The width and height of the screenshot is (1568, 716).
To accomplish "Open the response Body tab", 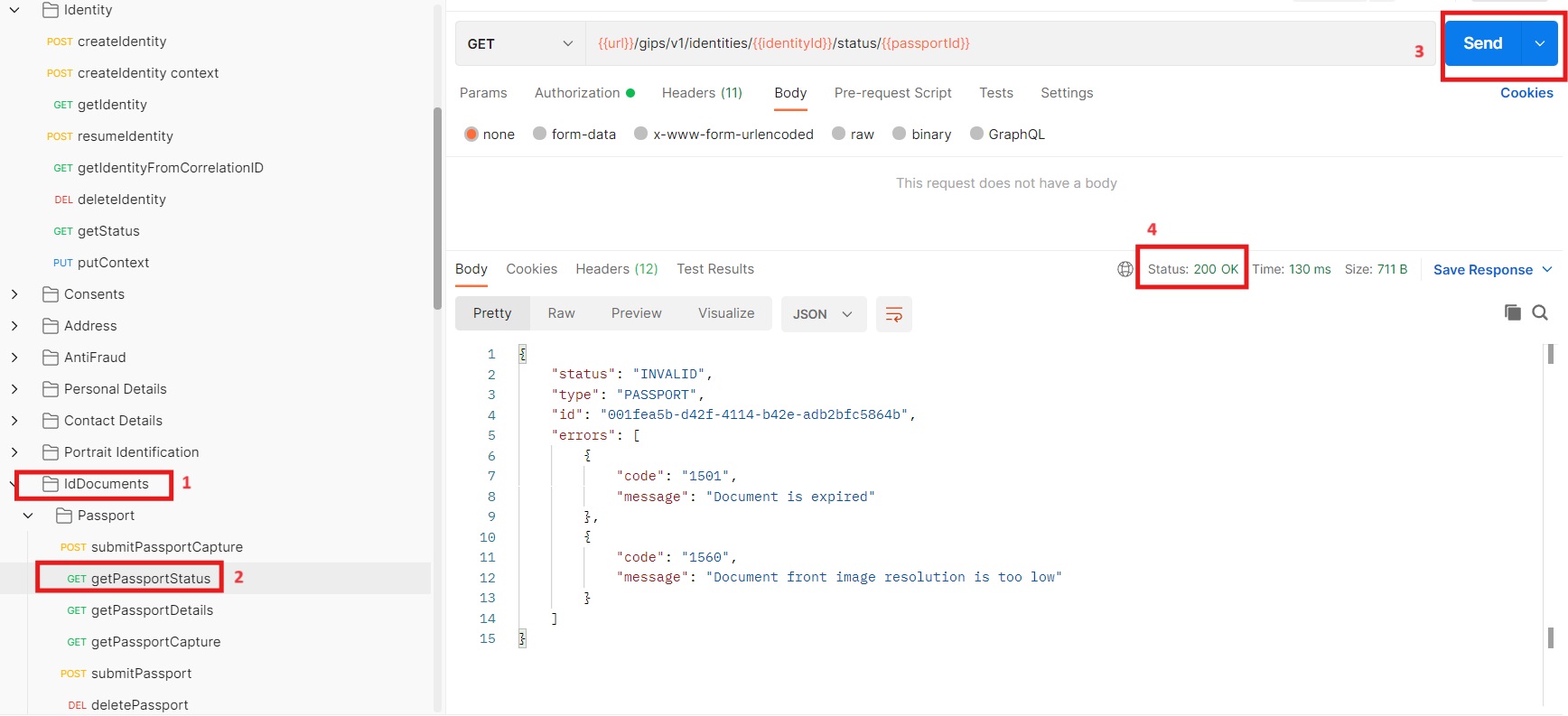I will coord(471,269).
